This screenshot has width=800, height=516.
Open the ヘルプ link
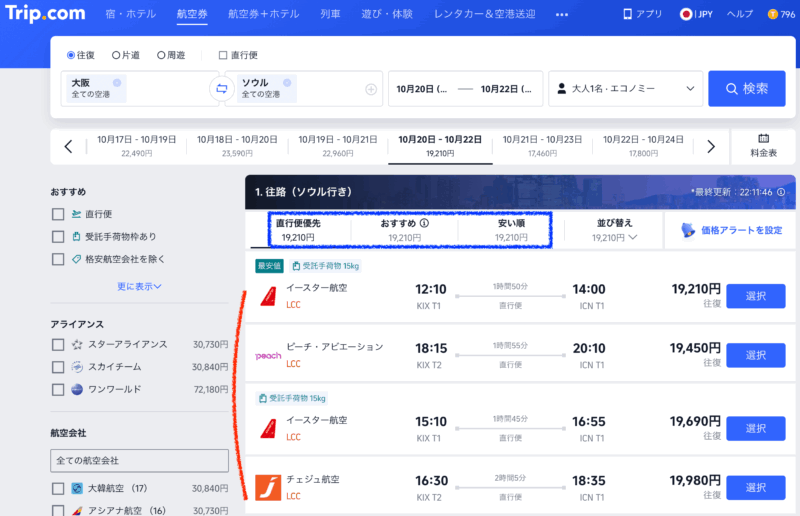click(x=740, y=14)
